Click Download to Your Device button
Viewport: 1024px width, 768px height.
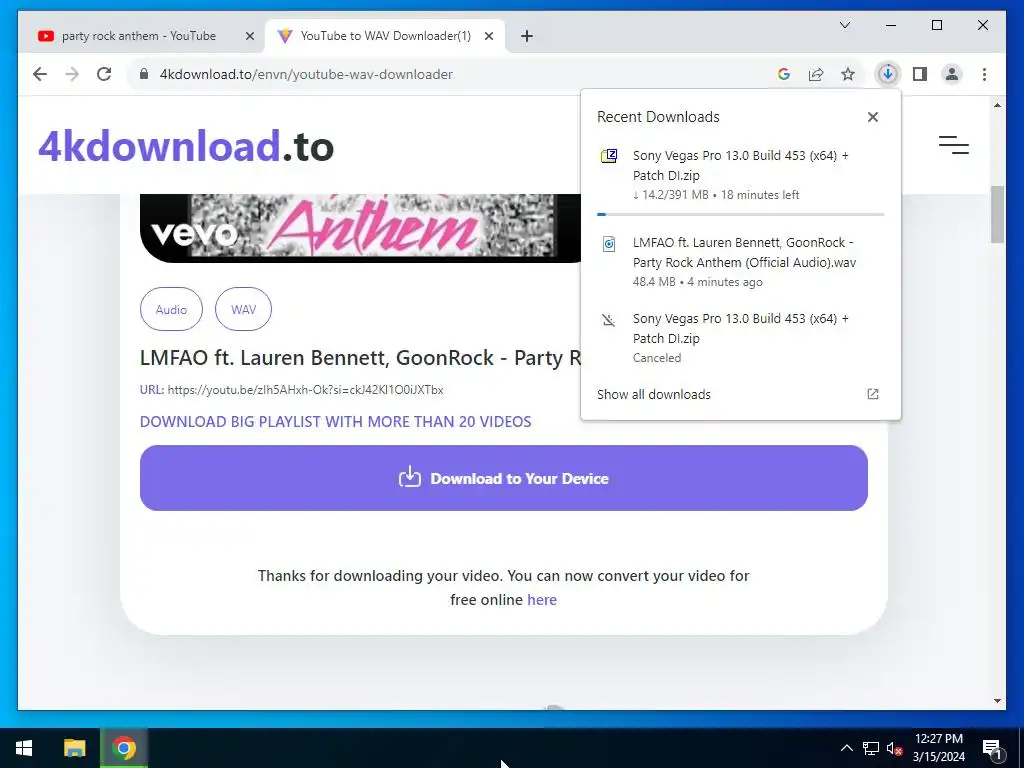coord(504,478)
